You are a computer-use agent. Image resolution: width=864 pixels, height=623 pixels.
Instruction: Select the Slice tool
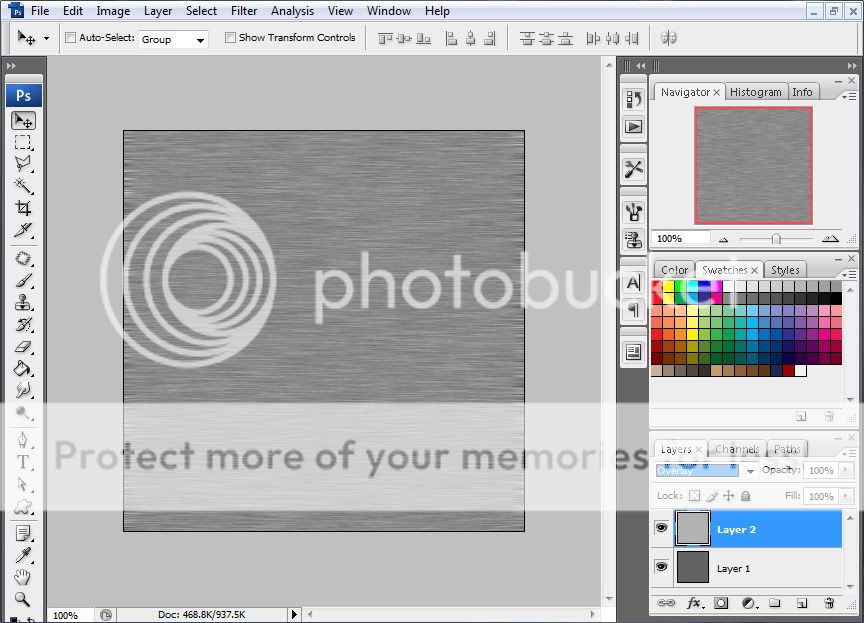23,230
